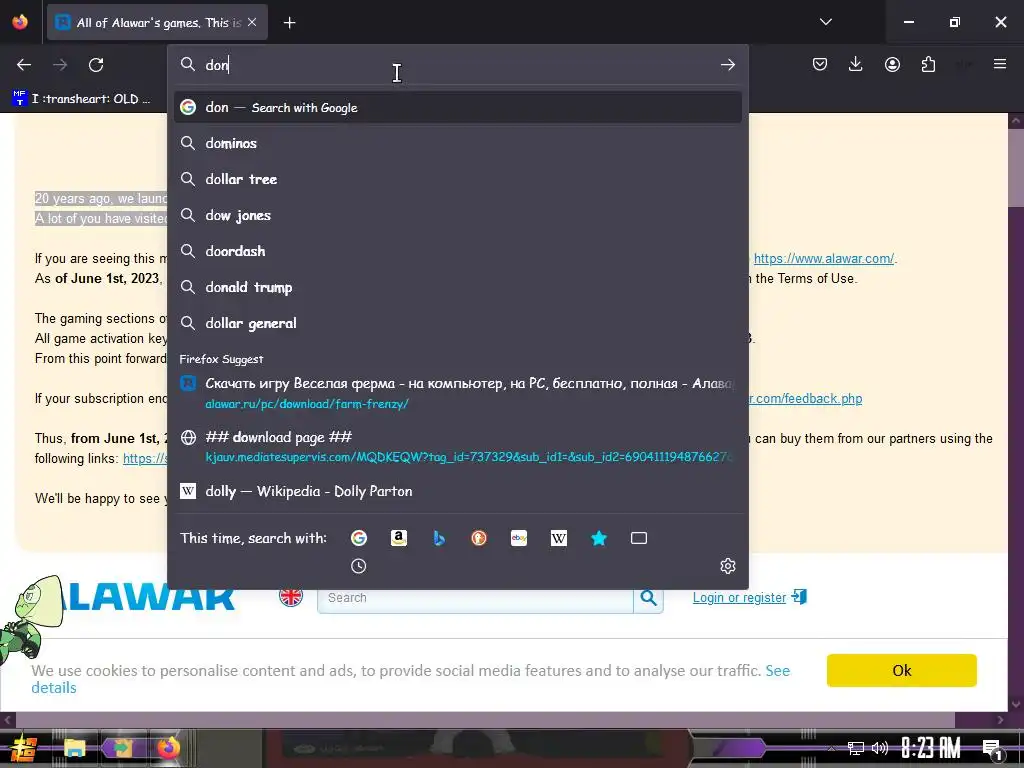This screenshot has width=1024, height=768.
Task: Close the Alawar games tab
Action: (252, 22)
